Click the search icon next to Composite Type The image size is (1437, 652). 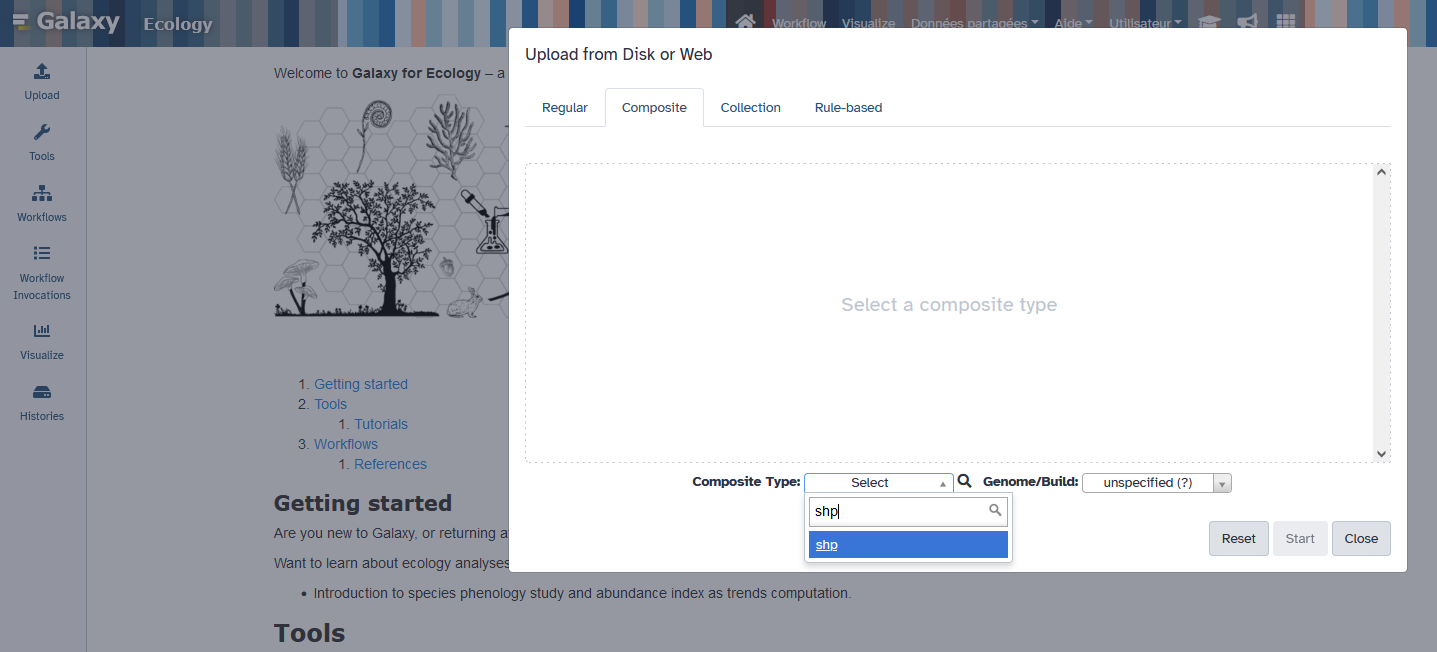(965, 481)
